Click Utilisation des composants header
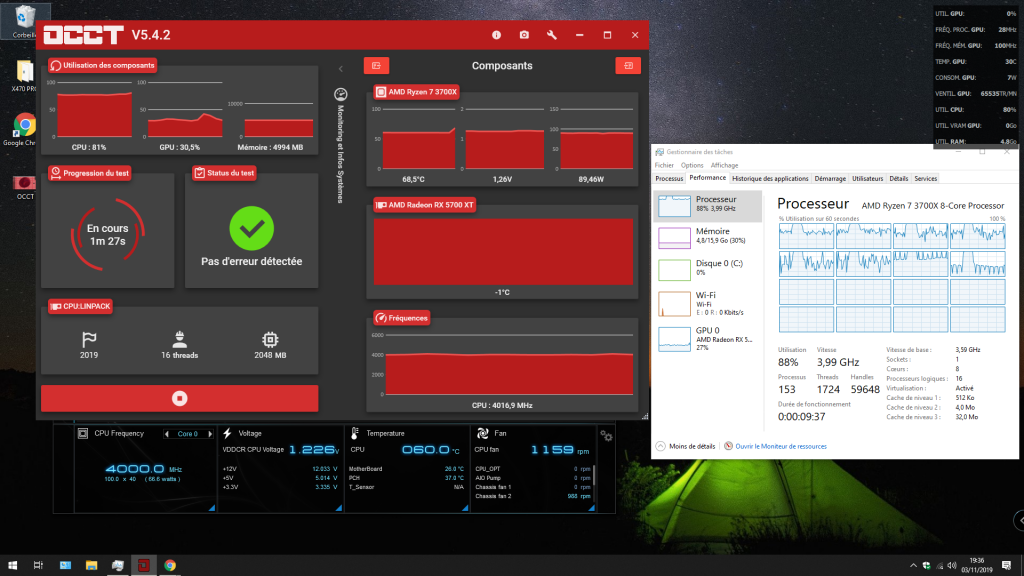 point(102,65)
